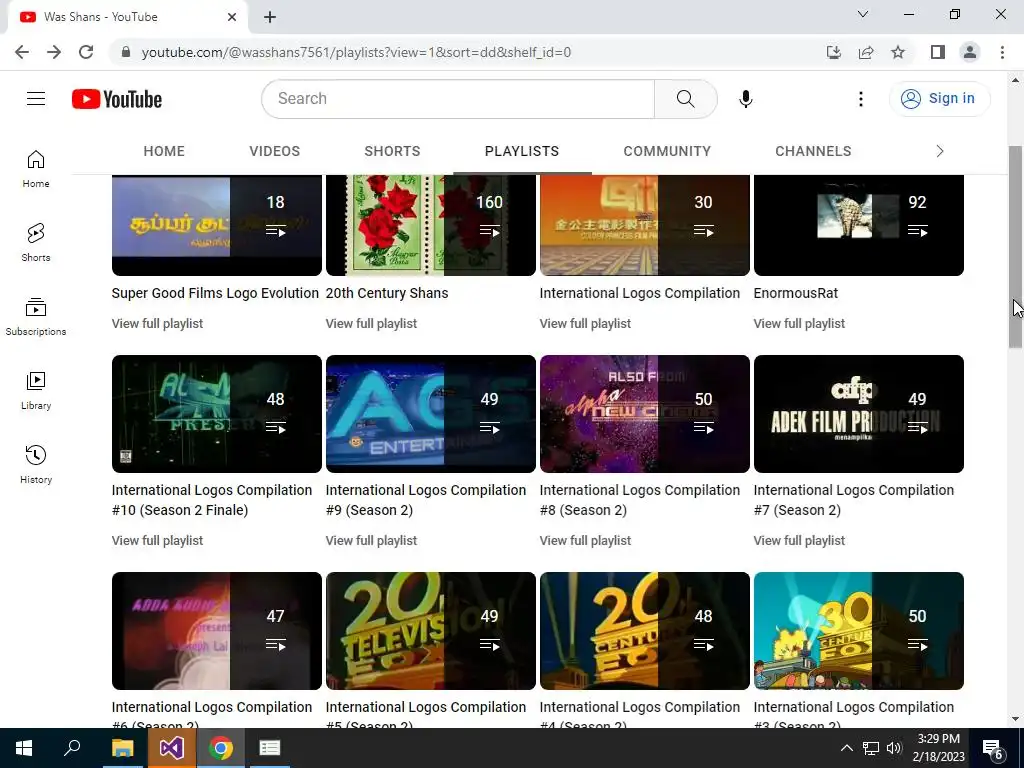Click the install/download icon in address bar
The image size is (1024, 768).
(x=834, y=52)
